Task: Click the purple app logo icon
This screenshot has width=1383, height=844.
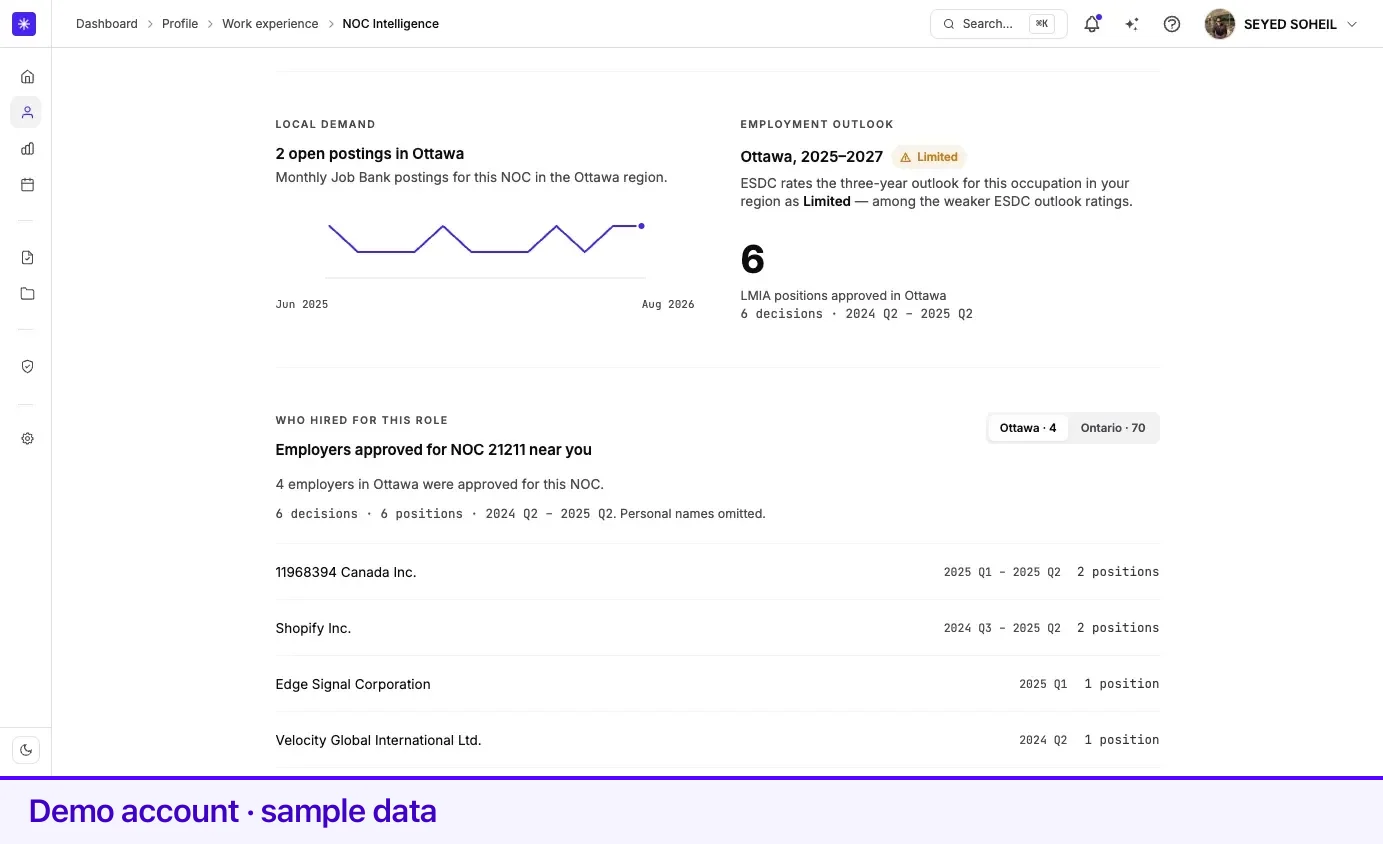Action: pyautogui.click(x=24, y=24)
